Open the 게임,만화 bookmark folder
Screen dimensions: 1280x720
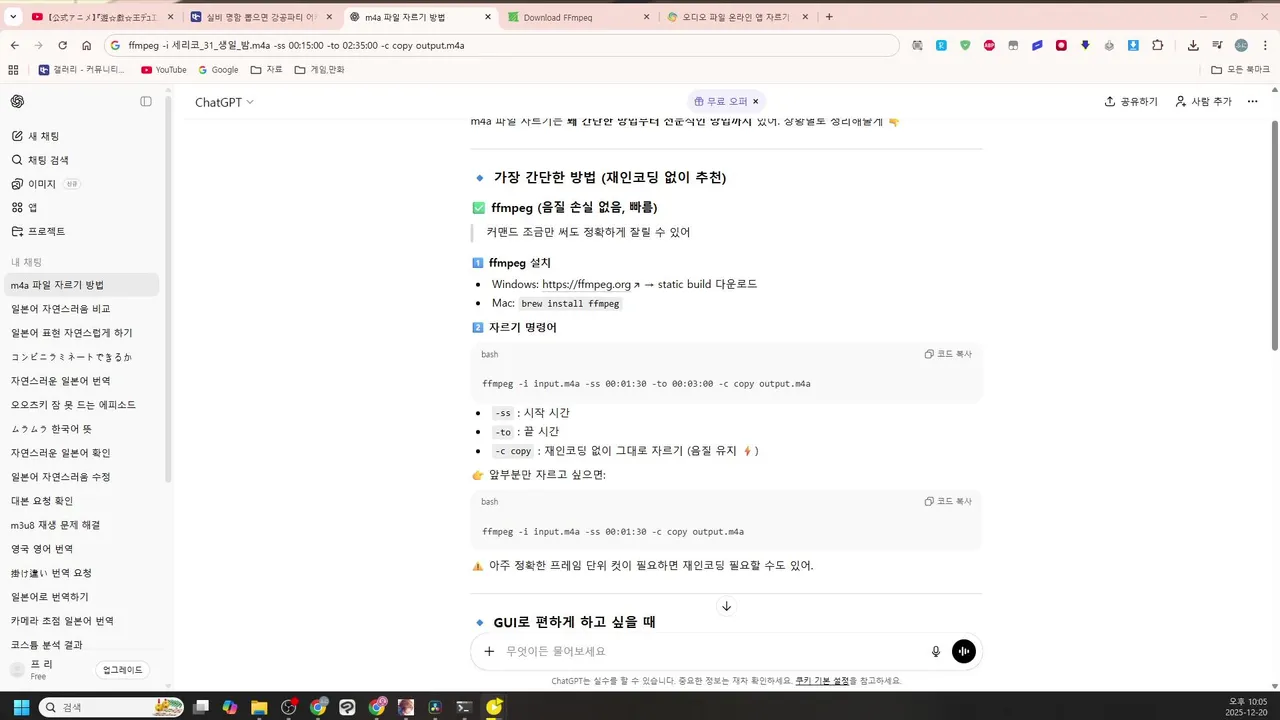coord(320,70)
